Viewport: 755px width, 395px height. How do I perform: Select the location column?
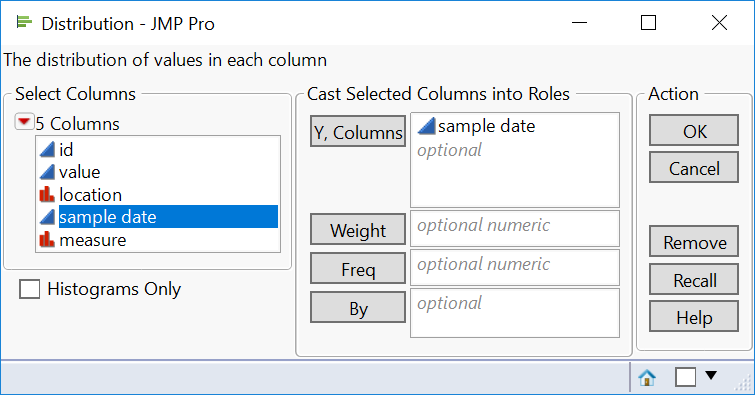coord(91,195)
